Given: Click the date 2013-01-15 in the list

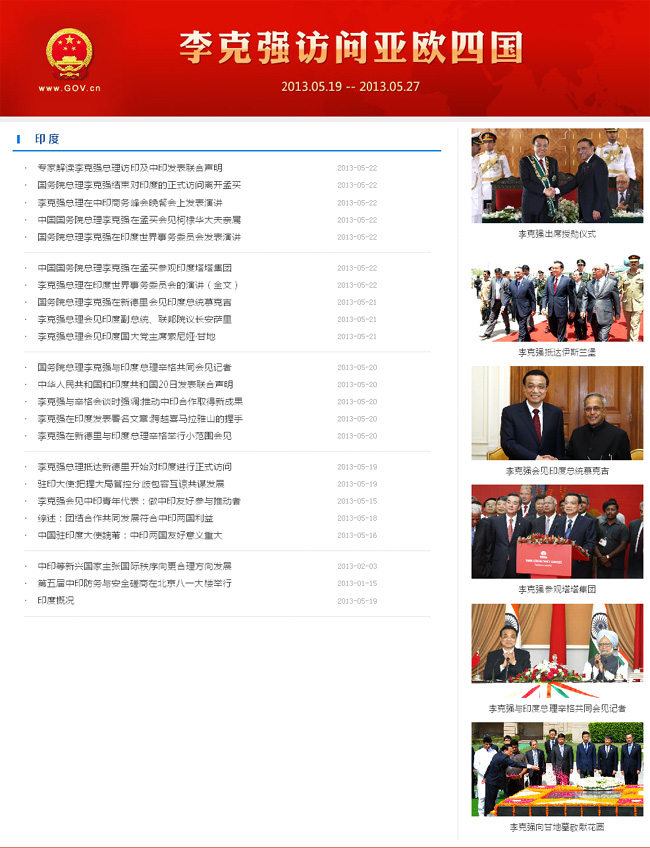Looking at the screenshot, I should point(357,584).
